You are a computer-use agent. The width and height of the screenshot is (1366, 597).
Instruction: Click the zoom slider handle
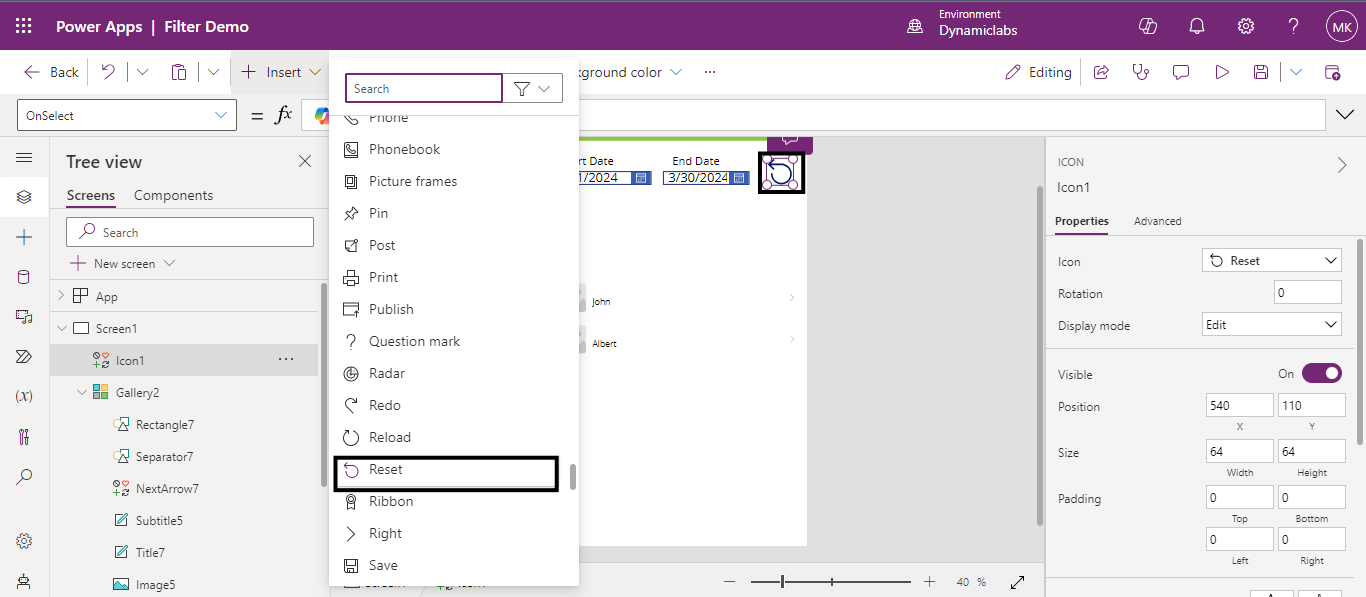coord(782,582)
